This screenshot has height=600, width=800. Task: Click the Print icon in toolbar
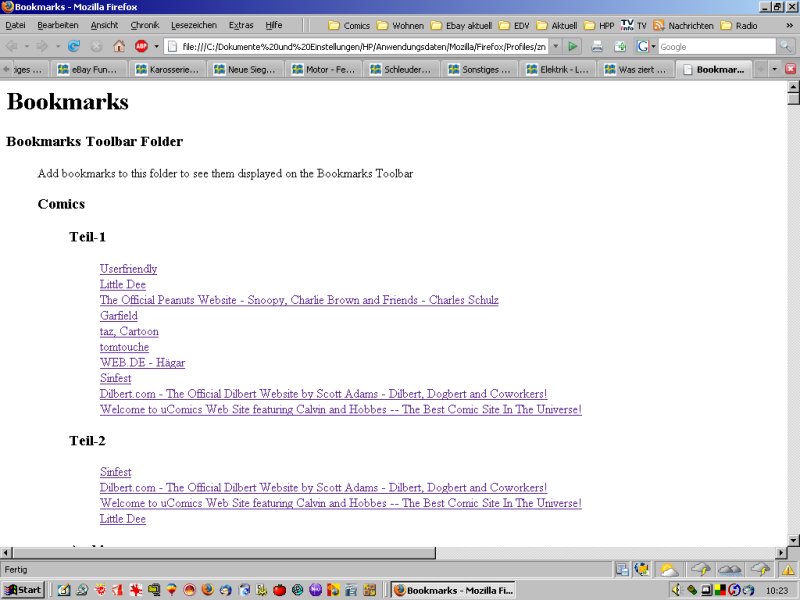(x=597, y=46)
